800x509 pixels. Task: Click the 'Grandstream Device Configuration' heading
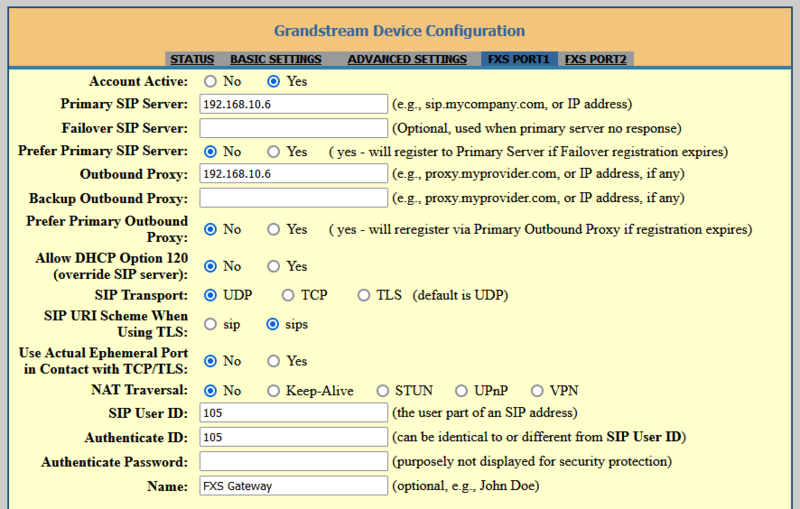tap(399, 31)
